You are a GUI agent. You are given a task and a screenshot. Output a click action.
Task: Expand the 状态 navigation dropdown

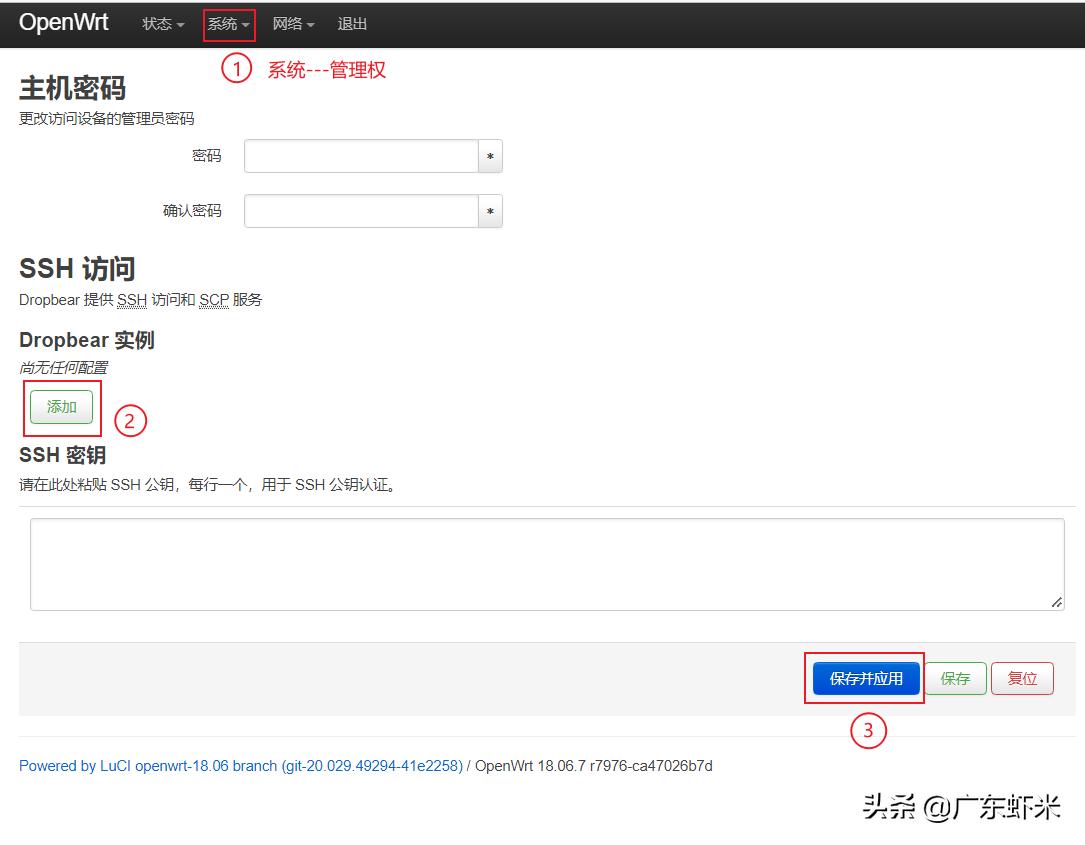pyautogui.click(x=161, y=24)
